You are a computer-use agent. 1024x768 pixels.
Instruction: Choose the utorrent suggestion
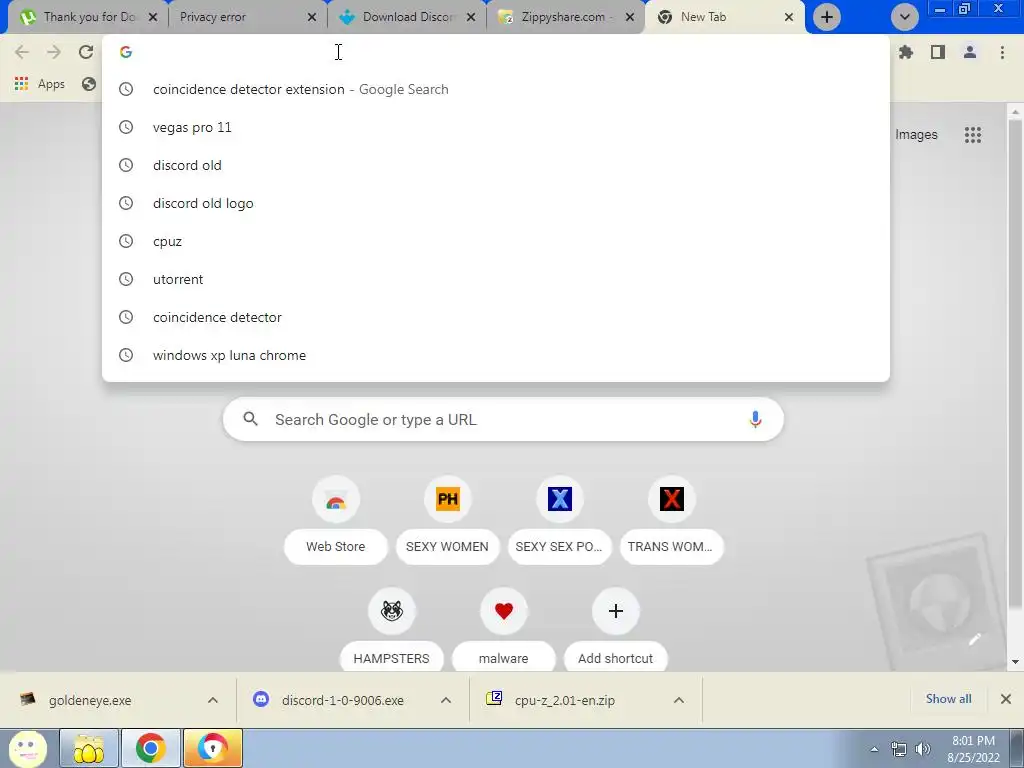click(496, 279)
